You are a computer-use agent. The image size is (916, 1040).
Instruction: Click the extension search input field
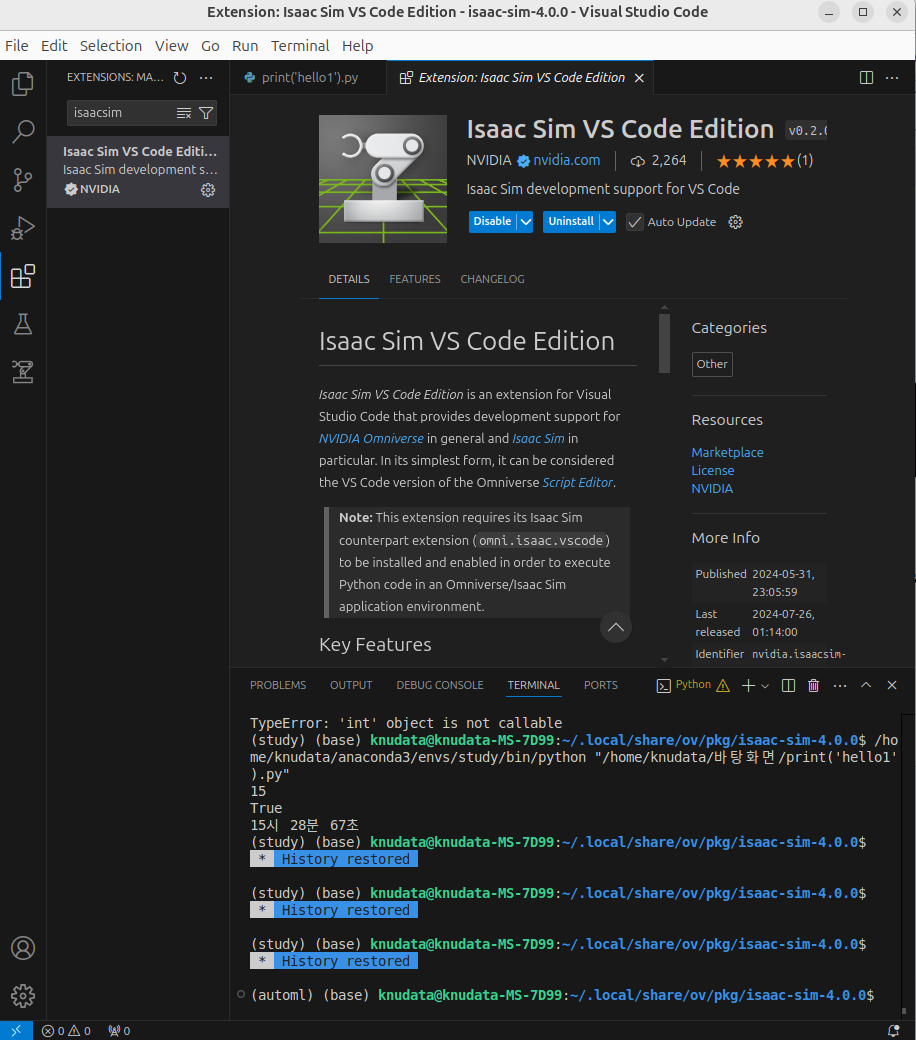click(121, 113)
